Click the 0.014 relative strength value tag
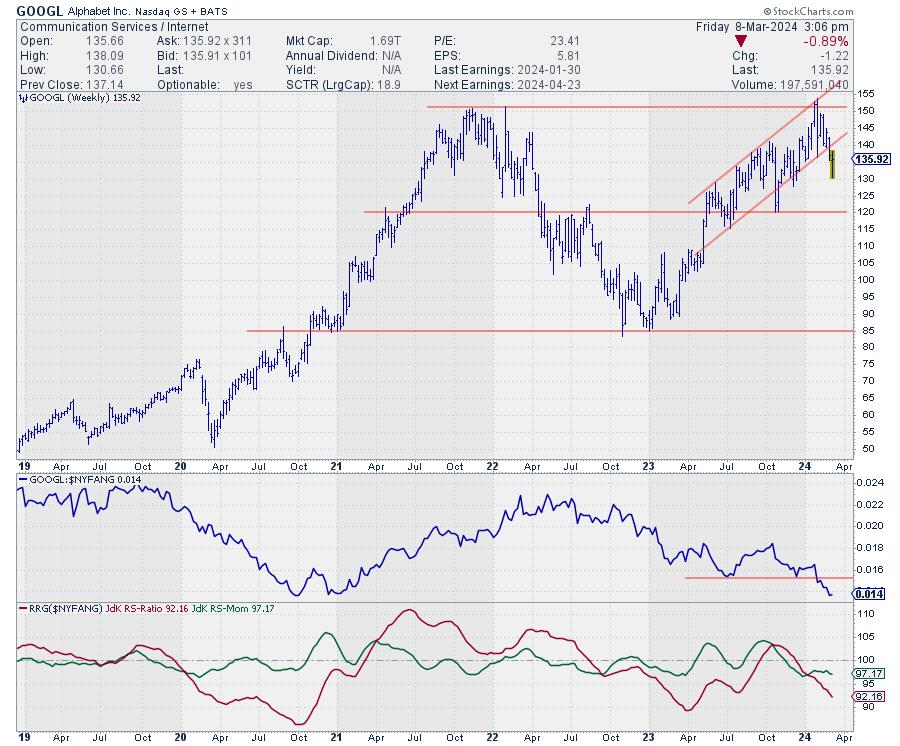 866,593
